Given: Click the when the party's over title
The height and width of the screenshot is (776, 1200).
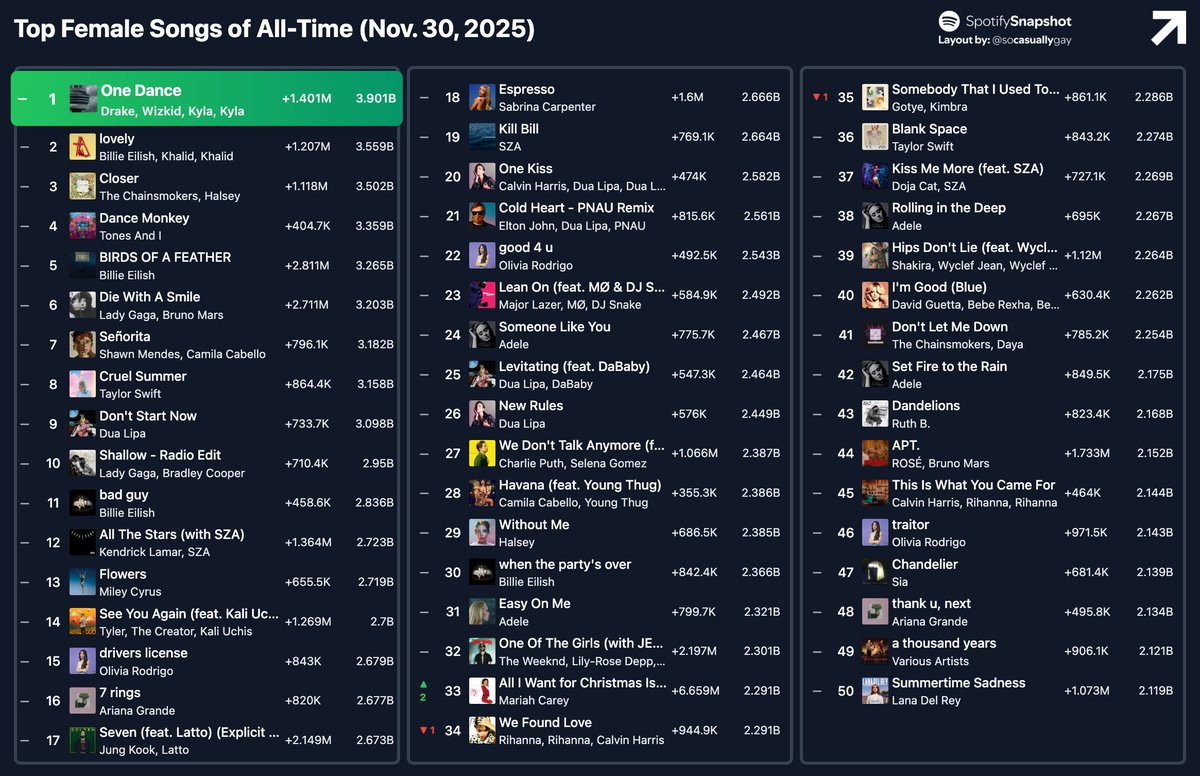Looking at the screenshot, I should [x=565, y=564].
